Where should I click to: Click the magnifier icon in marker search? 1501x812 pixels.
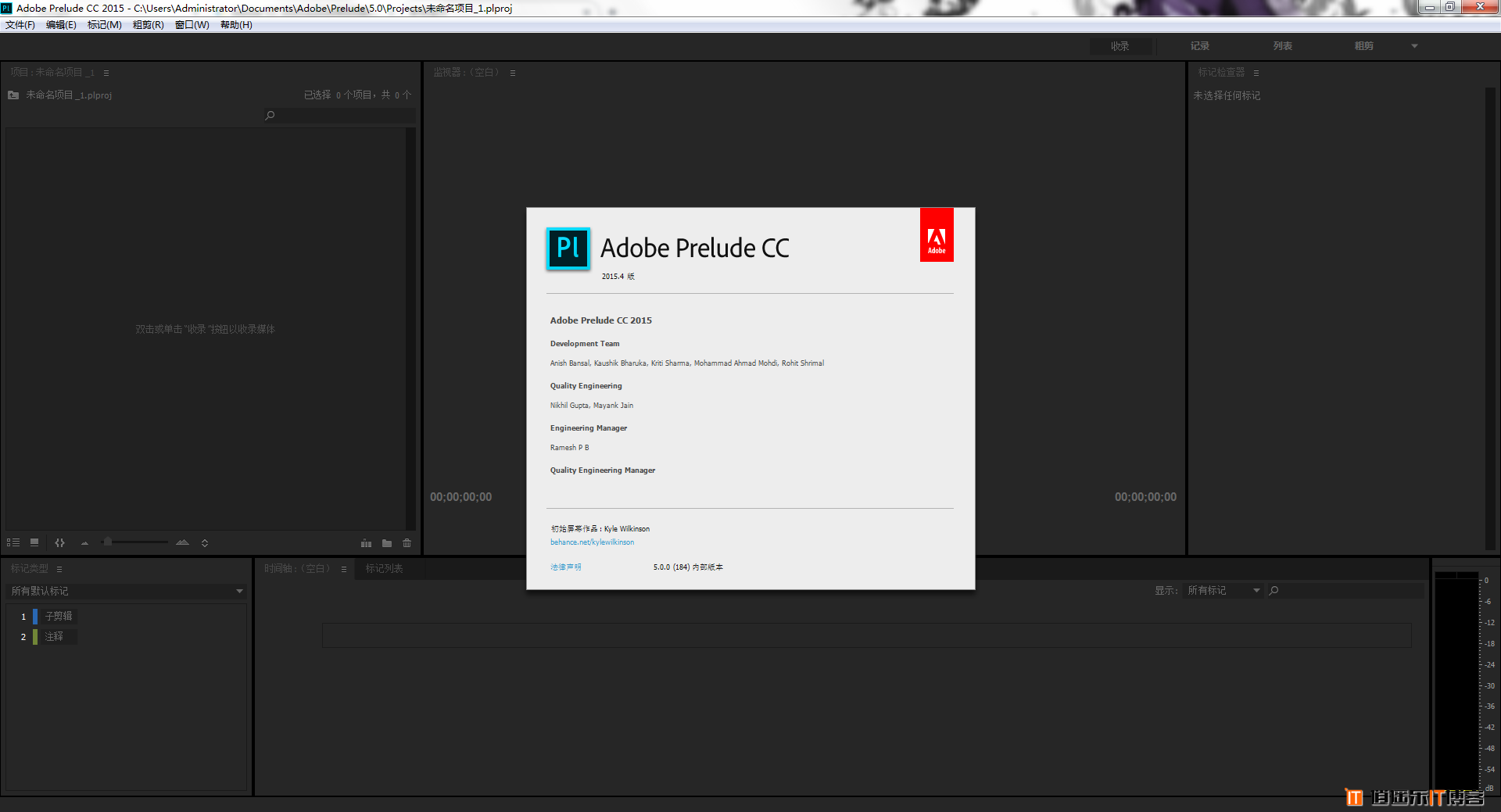(x=1274, y=591)
